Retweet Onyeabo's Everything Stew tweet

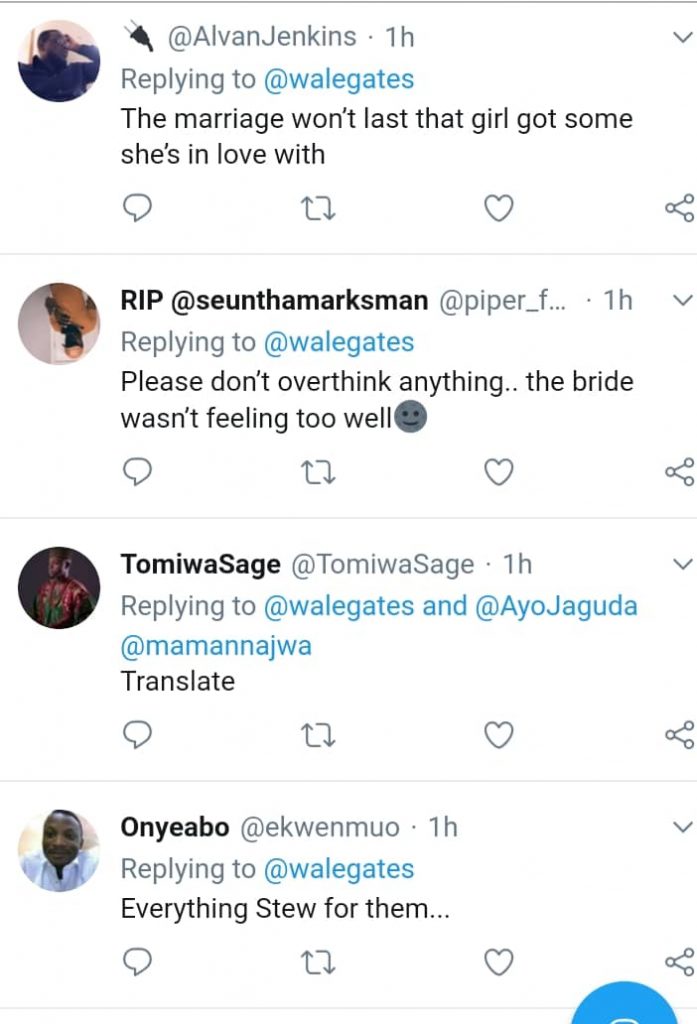[x=318, y=962]
